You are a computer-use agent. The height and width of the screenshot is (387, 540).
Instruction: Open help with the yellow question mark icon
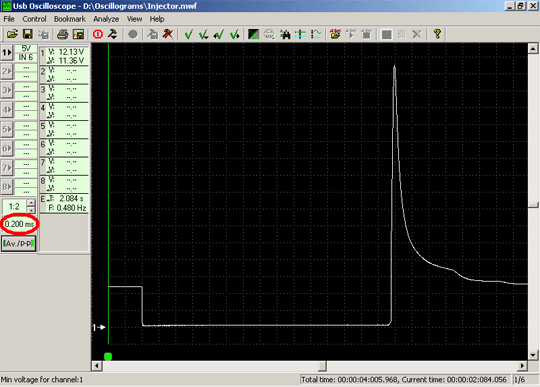click(437, 34)
